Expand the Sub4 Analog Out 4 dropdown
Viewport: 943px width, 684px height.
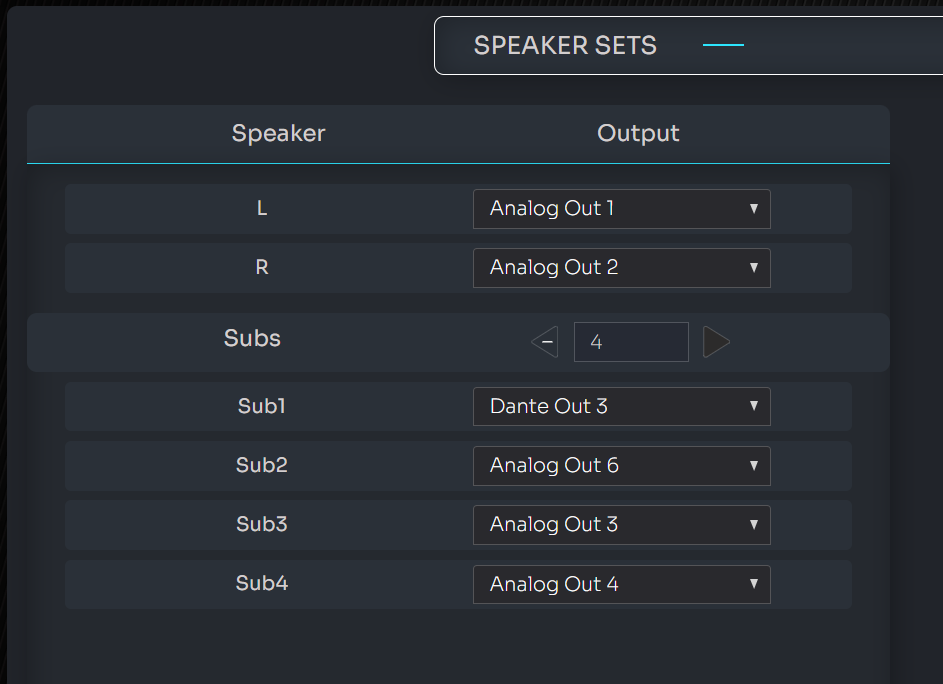click(621, 585)
